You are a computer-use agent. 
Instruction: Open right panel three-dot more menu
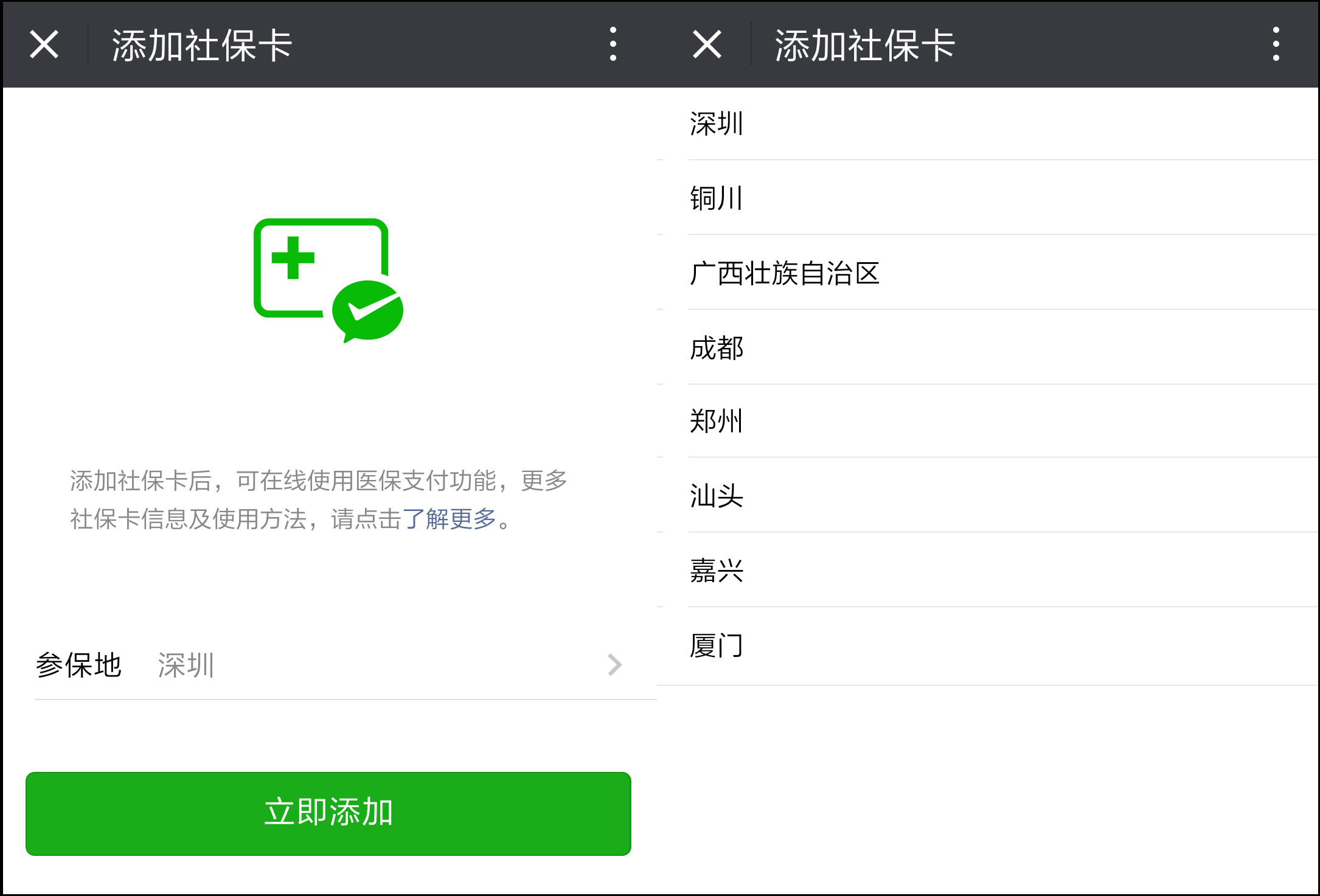(1276, 44)
